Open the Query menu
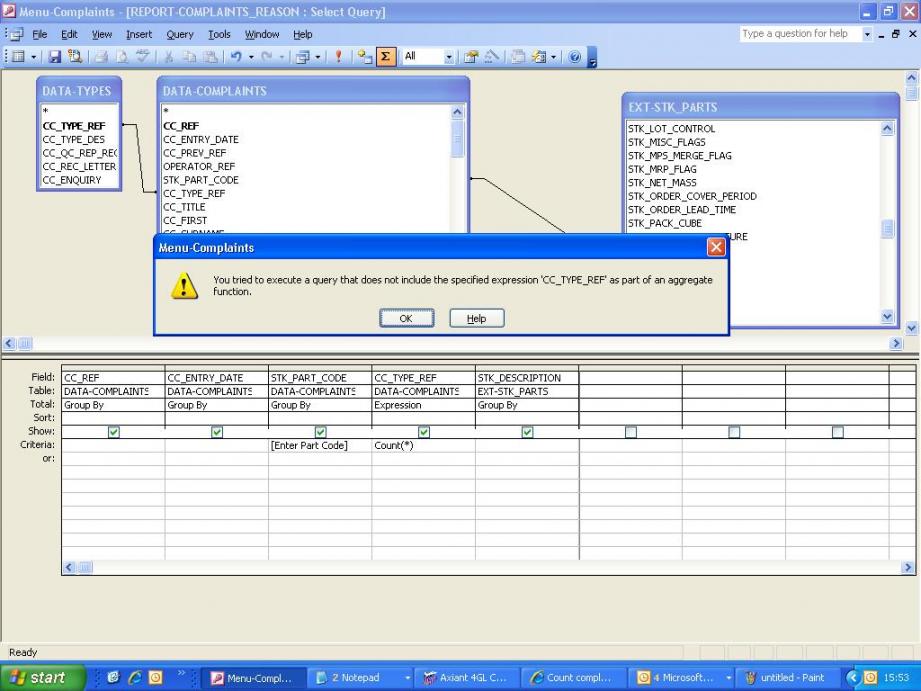The image size is (921, 691). click(180, 34)
